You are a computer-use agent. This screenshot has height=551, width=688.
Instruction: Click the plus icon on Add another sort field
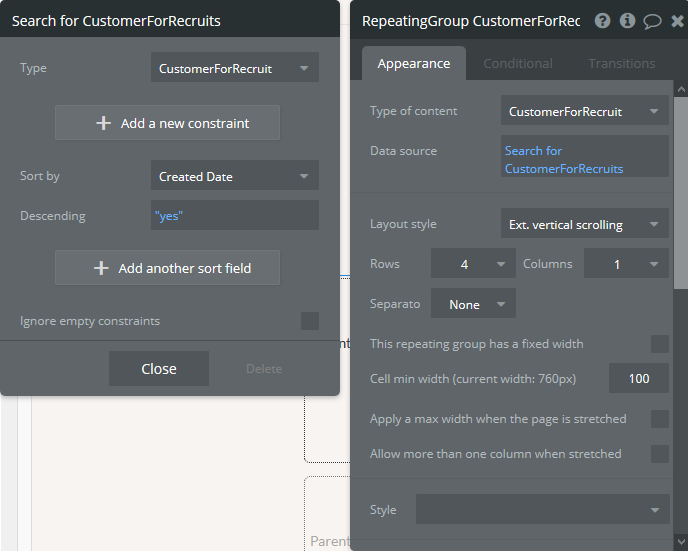coord(101,268)
